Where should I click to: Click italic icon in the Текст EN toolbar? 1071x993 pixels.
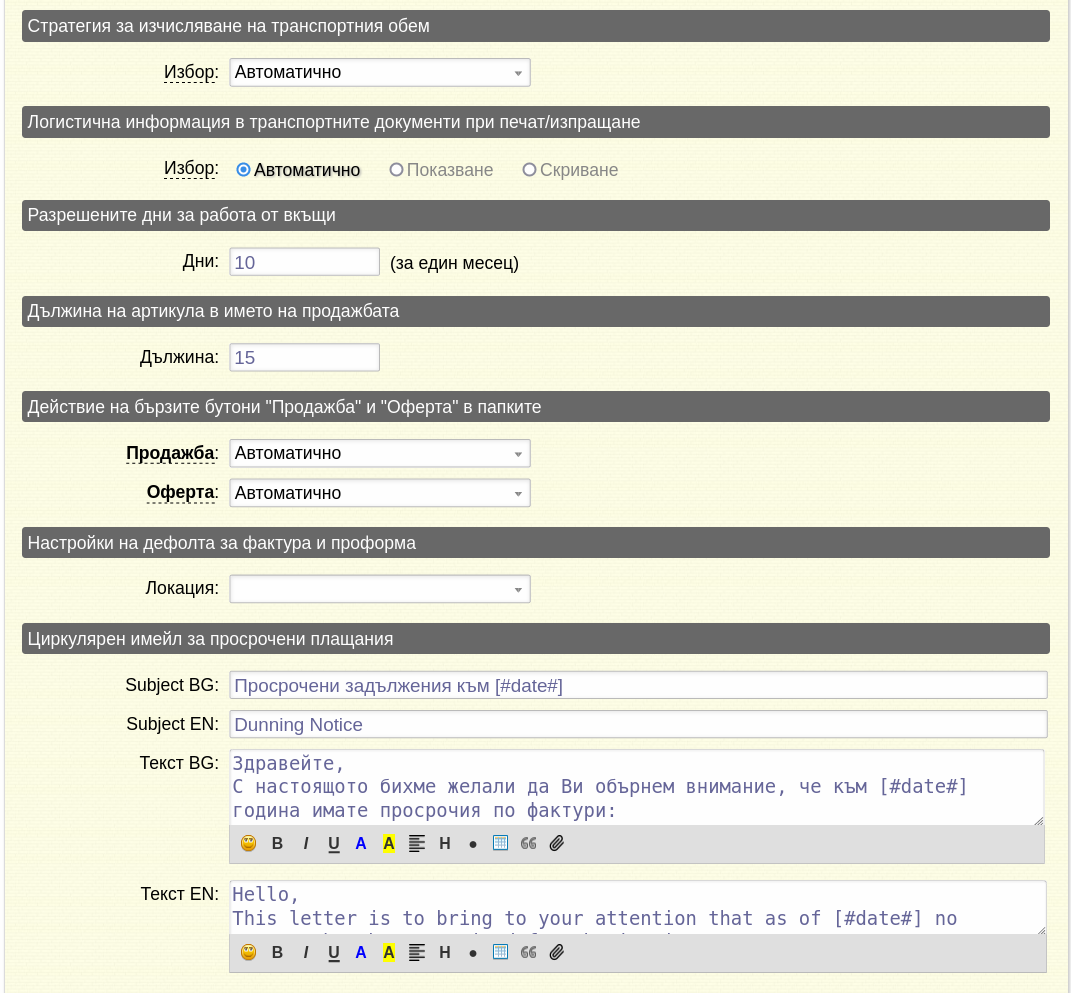(305, 952)
